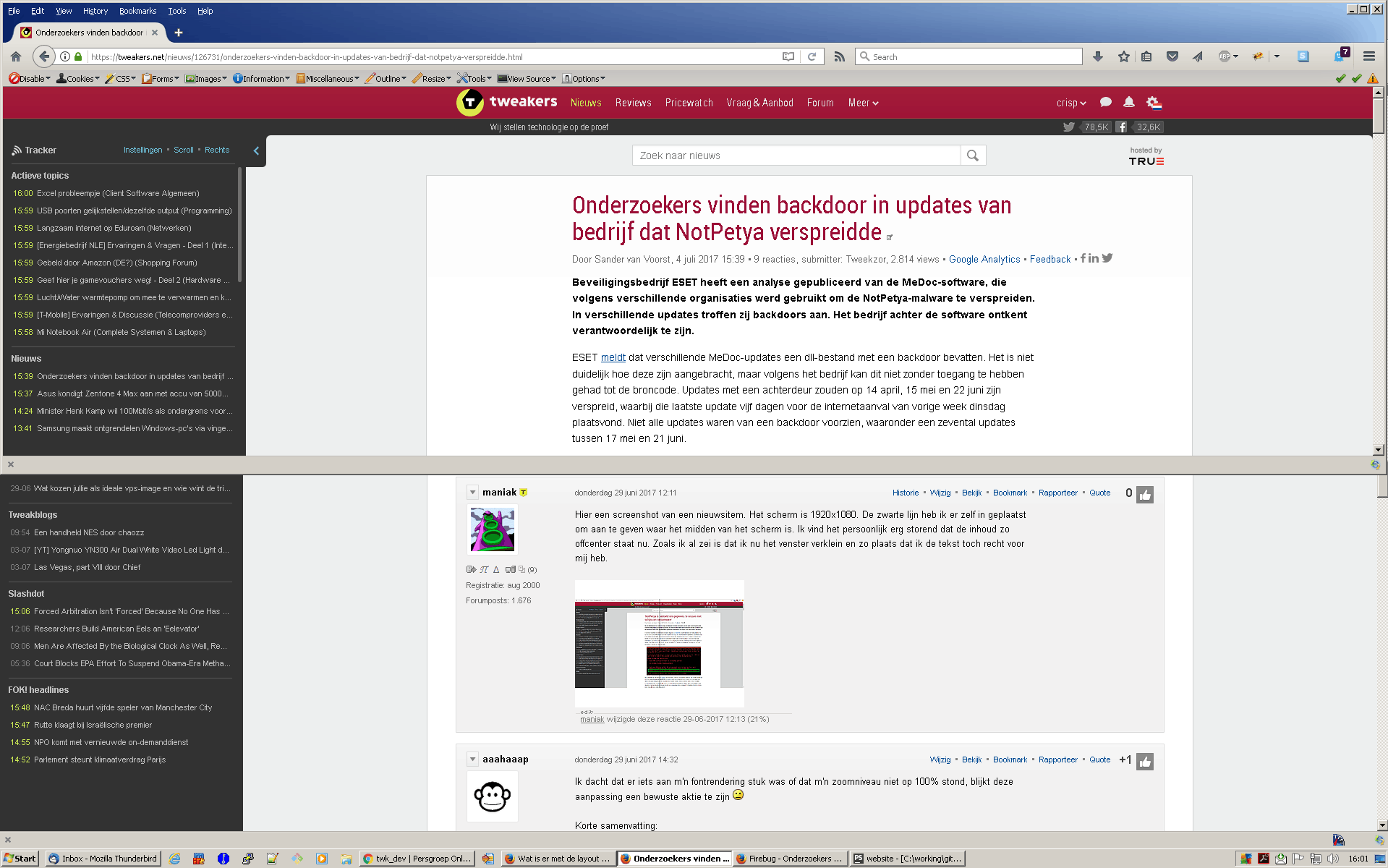Collapse the Tracker sidebar with the chevron
This screenshot has height=868, width=1388.
pyautogui.click(x=256, y=150)
